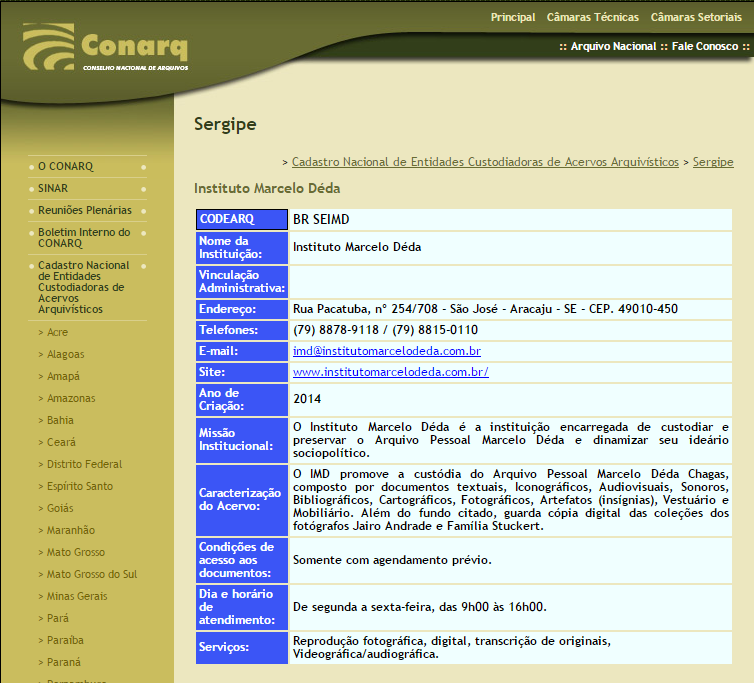Click the Missão Institucional label

point(242,440)
